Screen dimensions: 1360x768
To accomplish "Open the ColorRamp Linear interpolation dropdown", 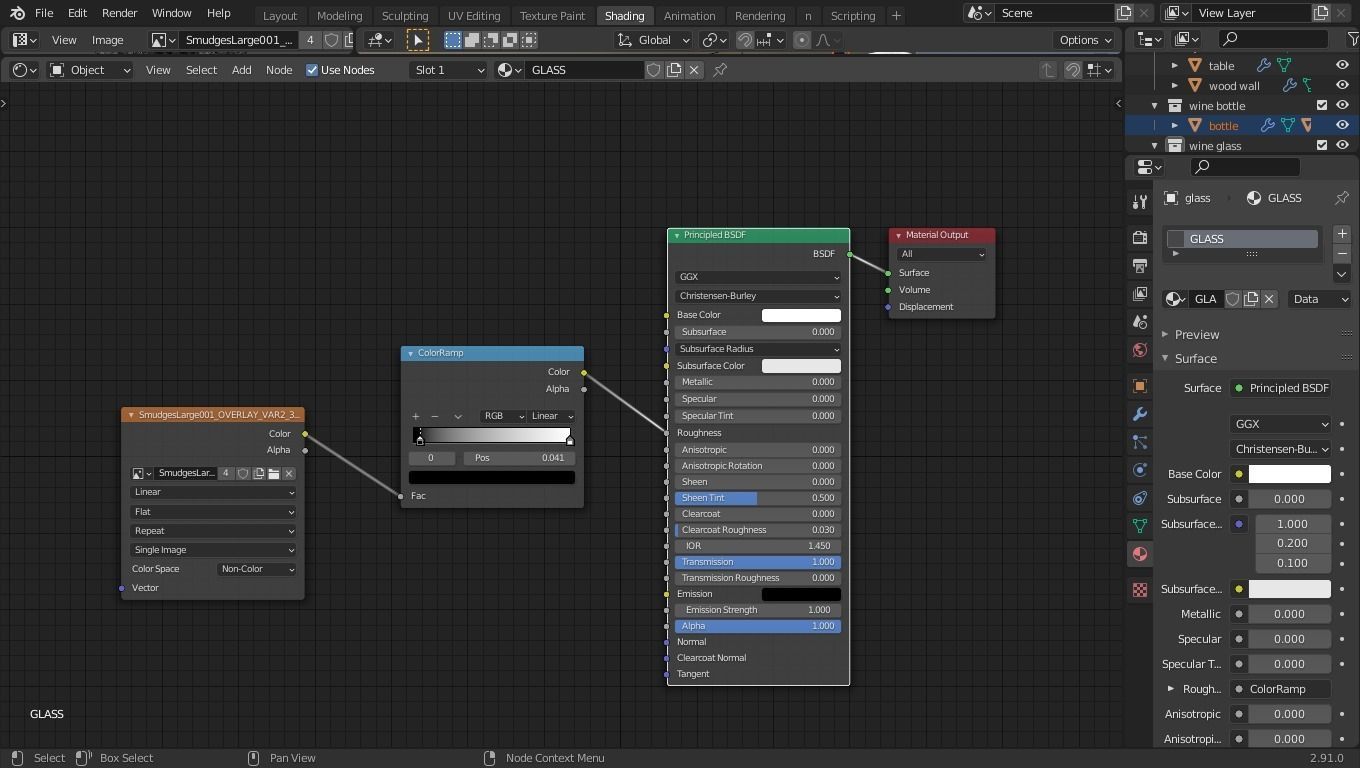I will [x=551, y=416].
